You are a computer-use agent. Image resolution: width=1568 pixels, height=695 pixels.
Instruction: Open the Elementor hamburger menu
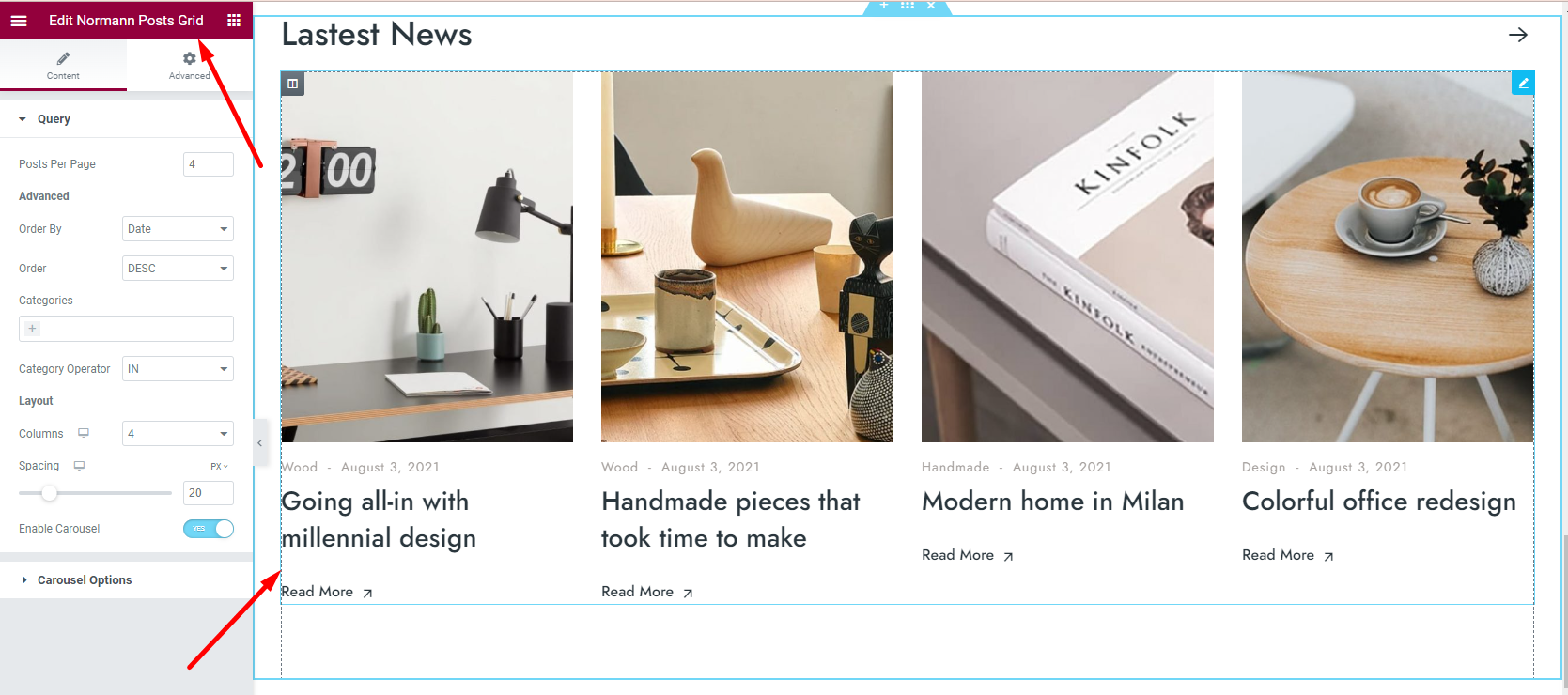[19, 20]
